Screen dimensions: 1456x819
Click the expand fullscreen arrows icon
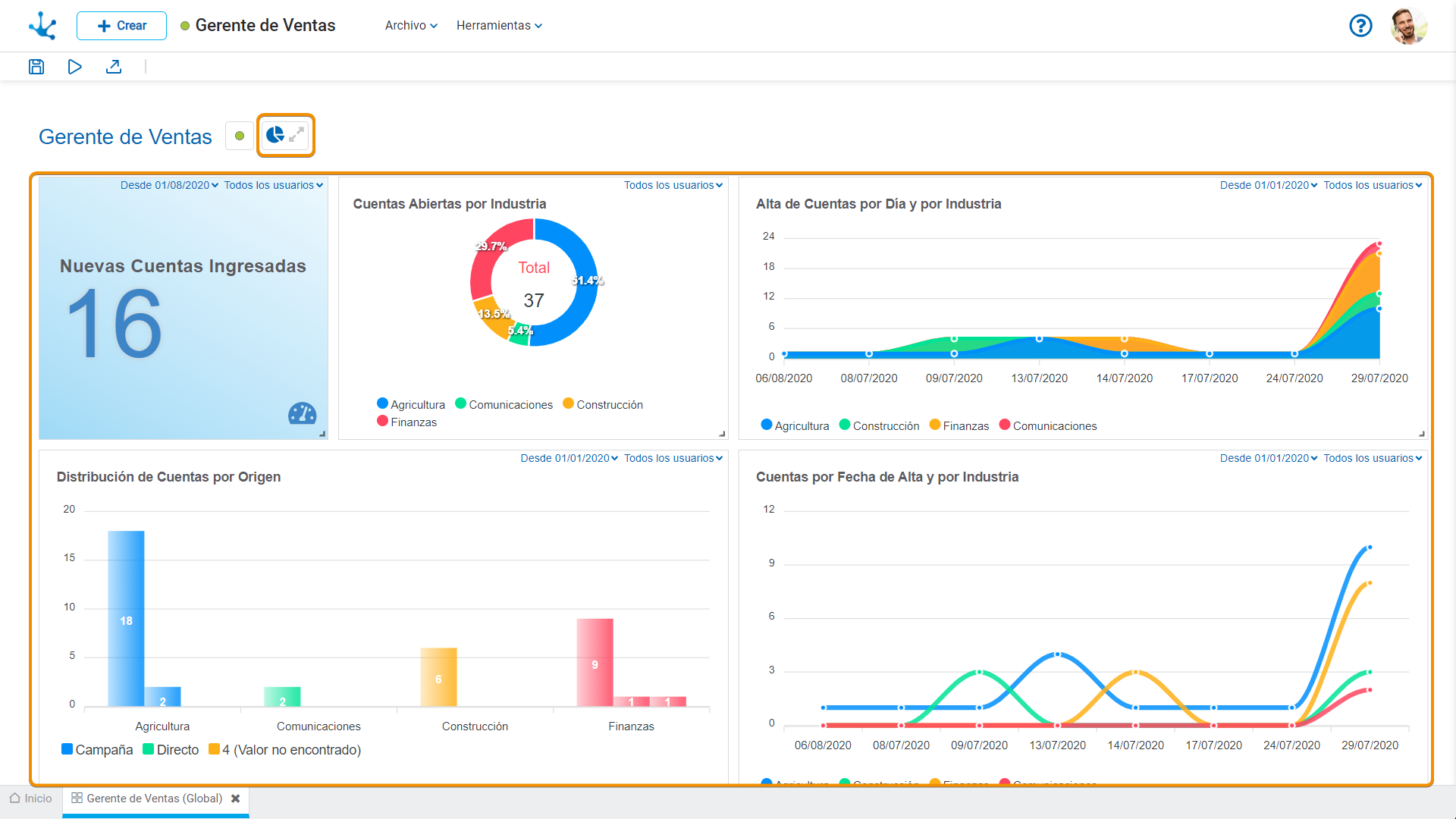297,135
